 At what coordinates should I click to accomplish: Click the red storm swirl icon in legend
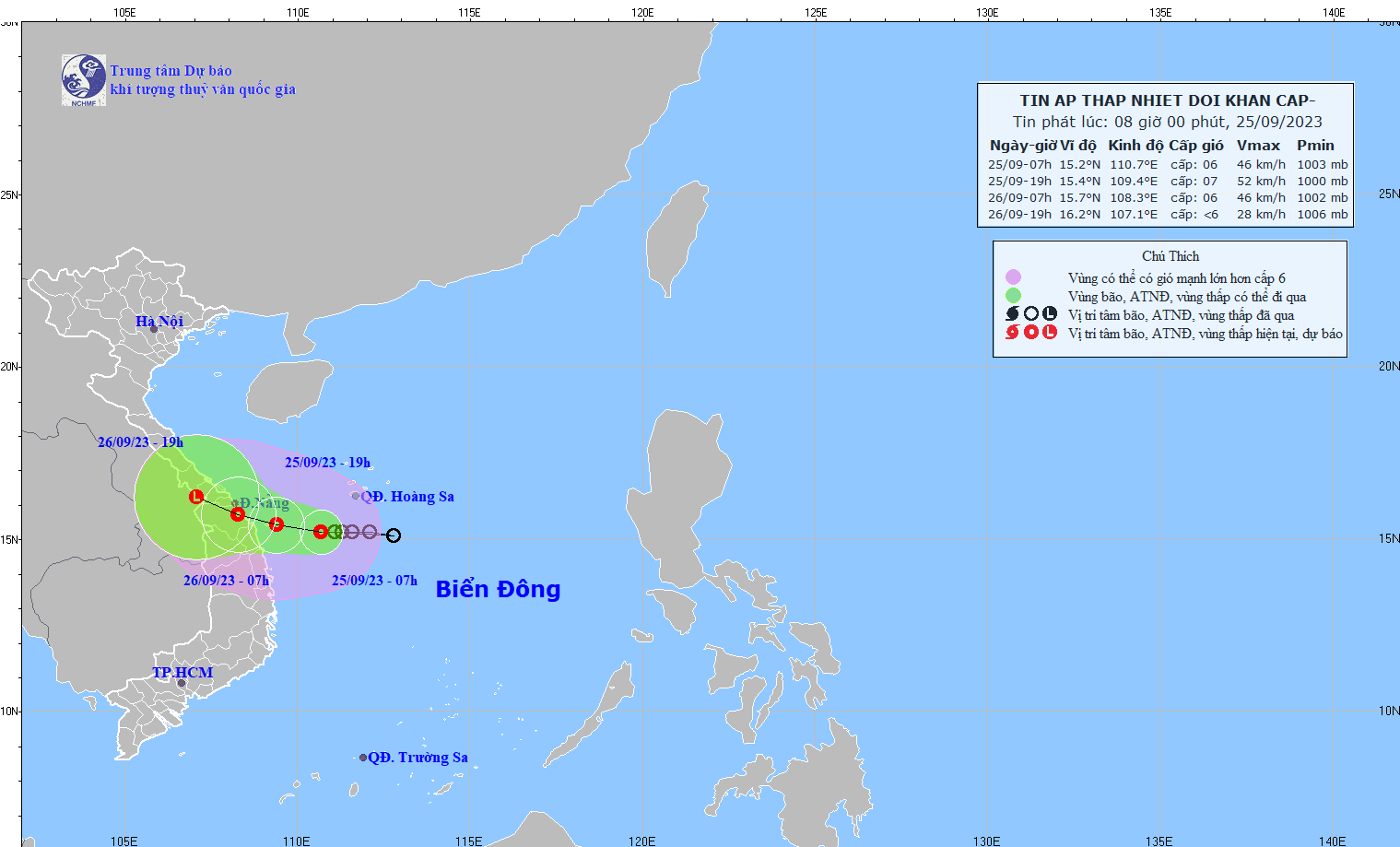[1013, 333]
